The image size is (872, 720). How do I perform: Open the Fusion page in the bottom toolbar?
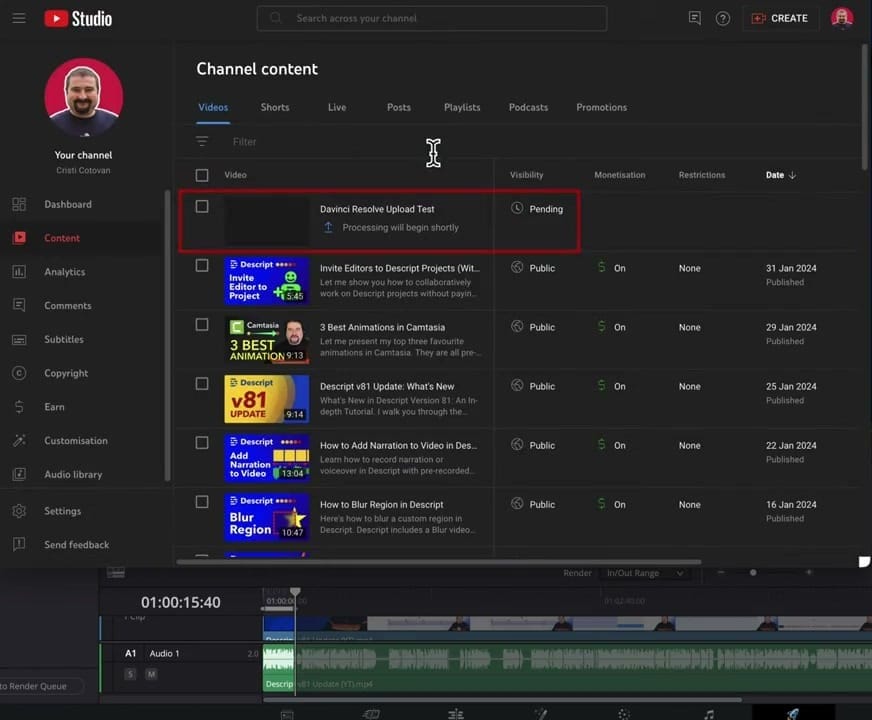(541, 712)
